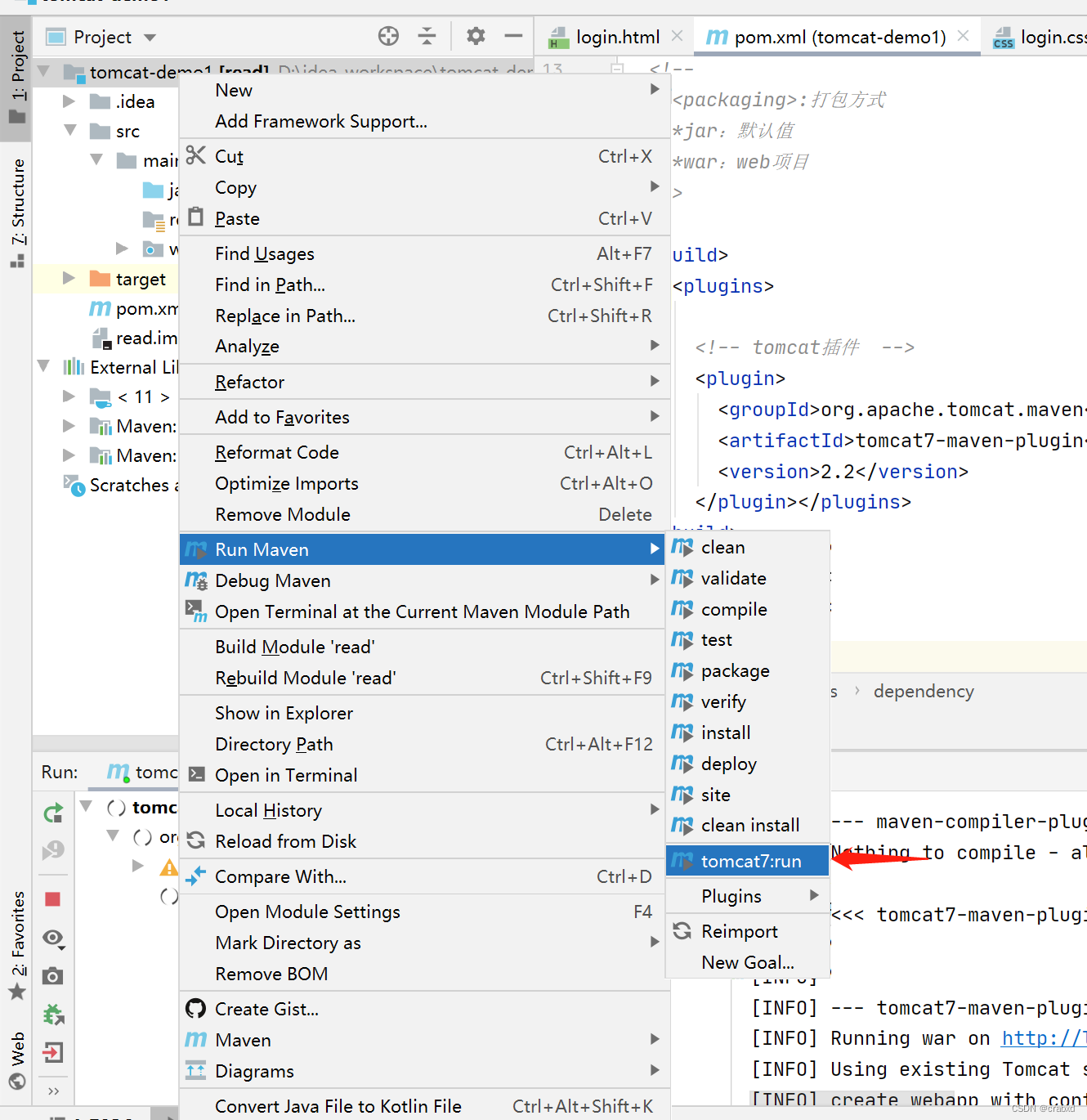Screen dimensions: 1087x1120
Task: Run Maven clean install goal
Action: (x=748, y=825)
